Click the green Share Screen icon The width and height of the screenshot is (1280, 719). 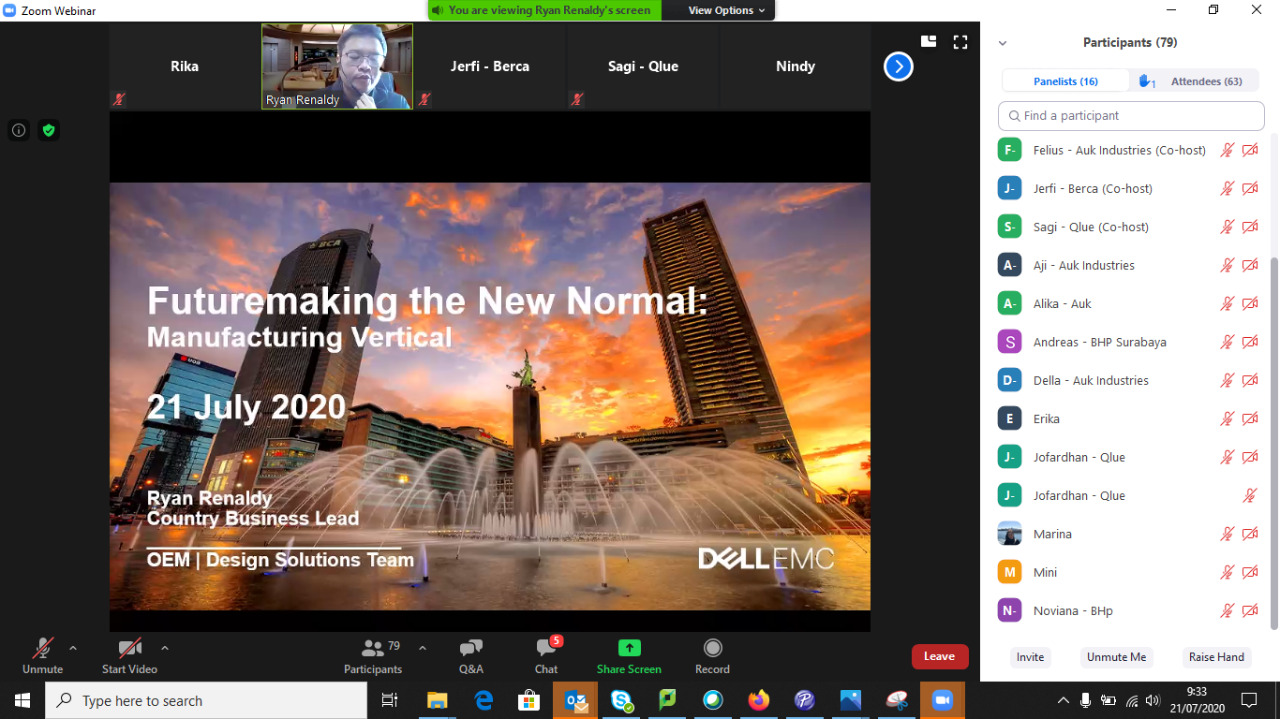629,648
